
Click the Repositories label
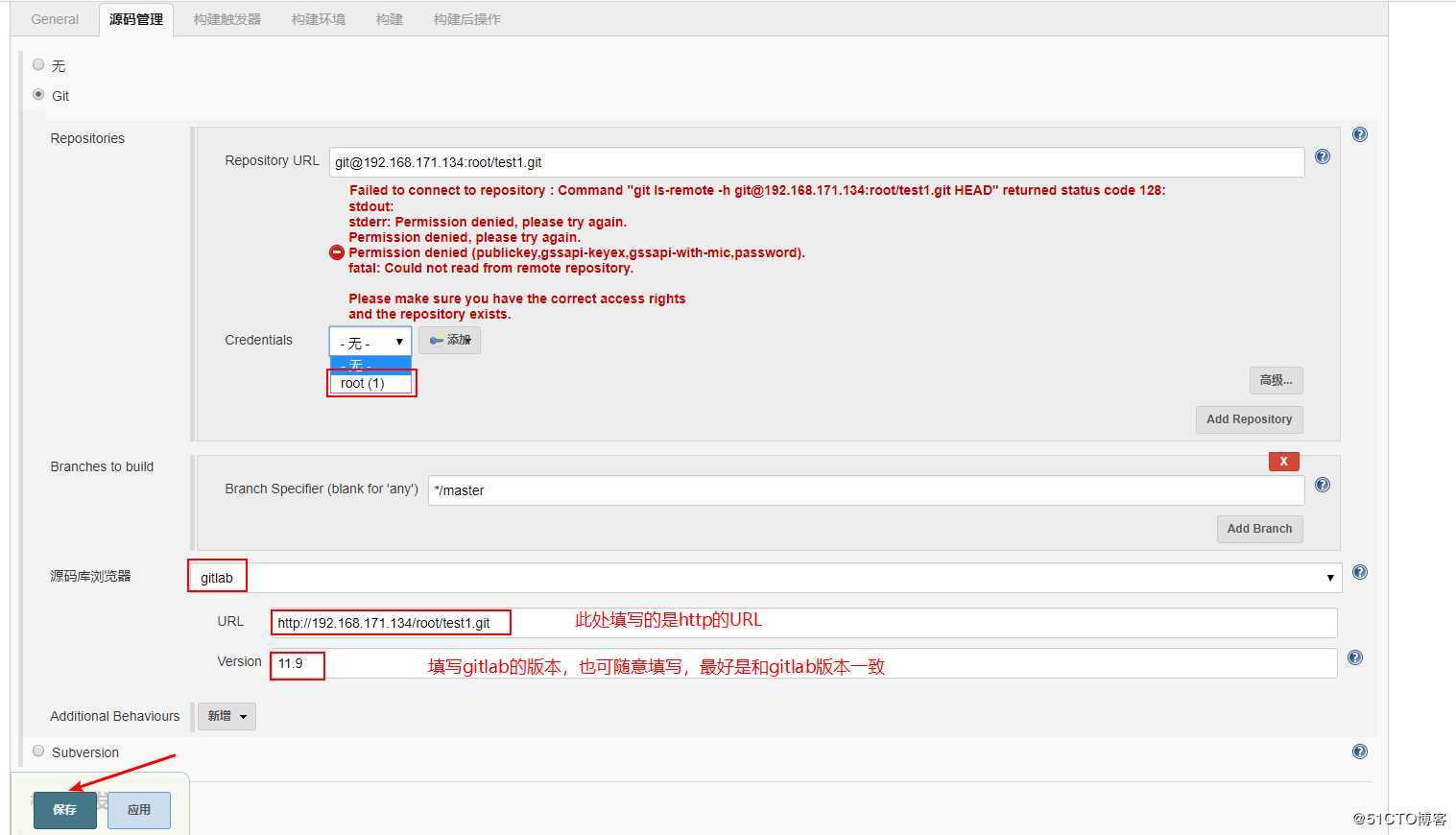click(87, 138)
